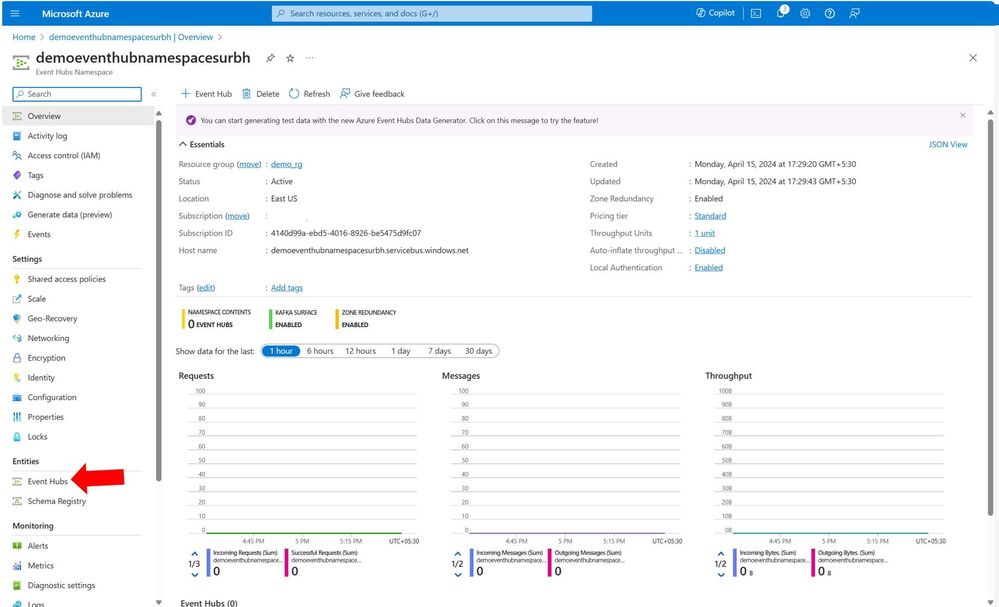Click Give feedback in toolbar

pyautogui.click(x=372, y=94)
